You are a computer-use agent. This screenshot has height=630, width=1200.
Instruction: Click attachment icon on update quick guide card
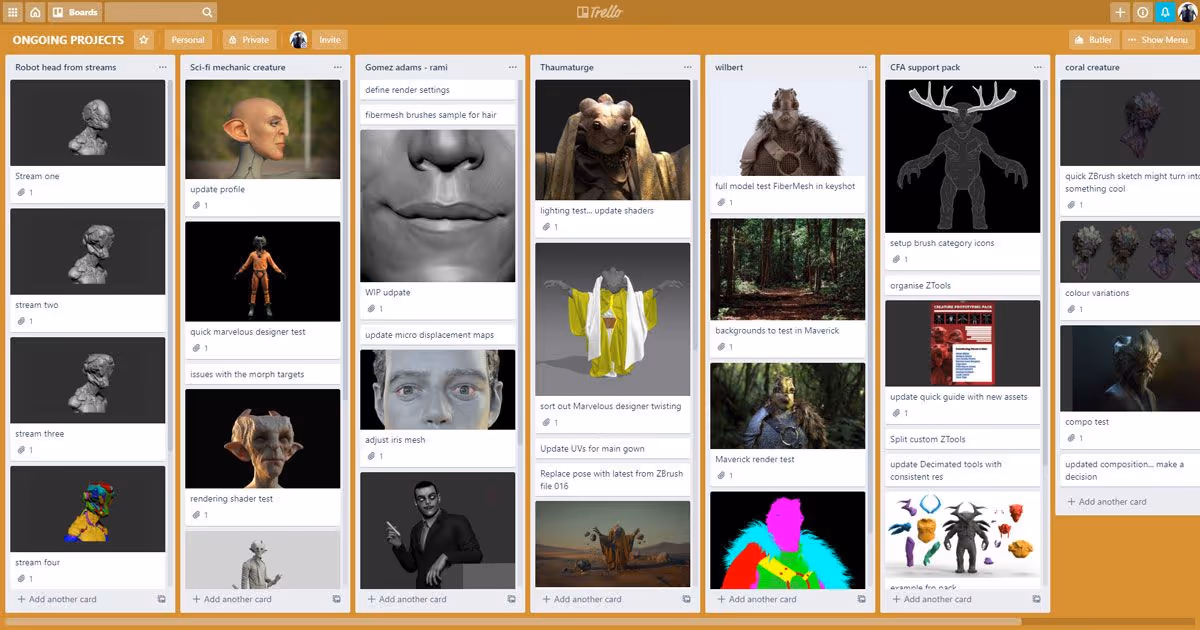896,413
